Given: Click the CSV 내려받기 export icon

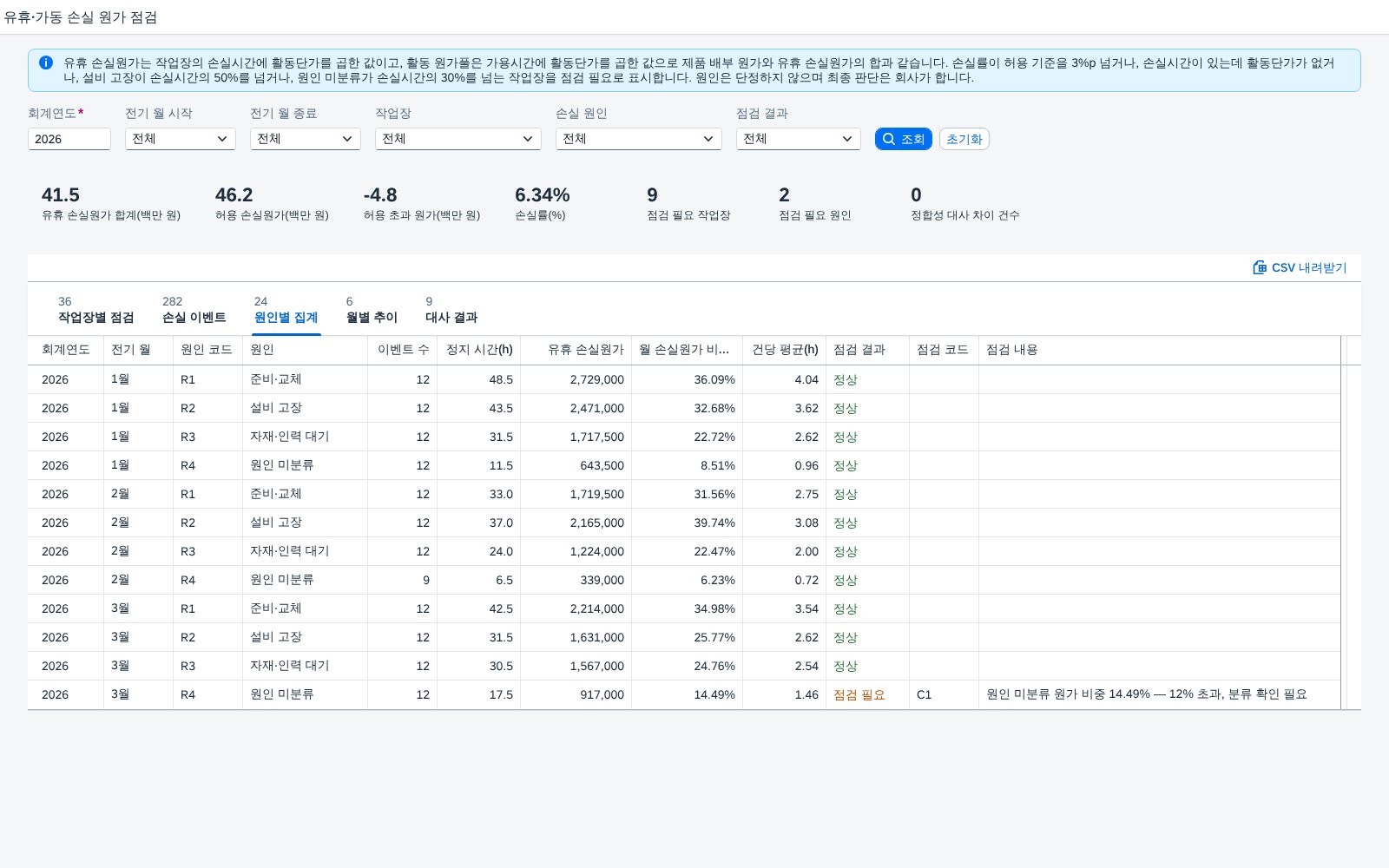Looking at the screenshot, I should (x=1260, y=267).
